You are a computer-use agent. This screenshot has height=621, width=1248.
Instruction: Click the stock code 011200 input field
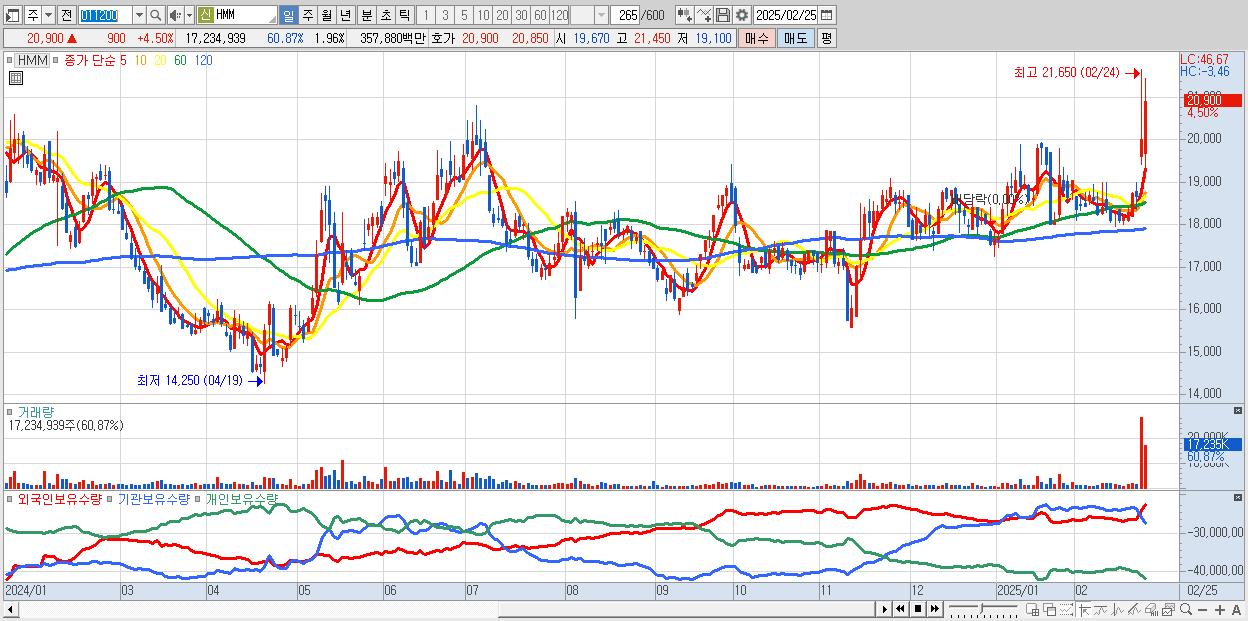coord(105,15)
